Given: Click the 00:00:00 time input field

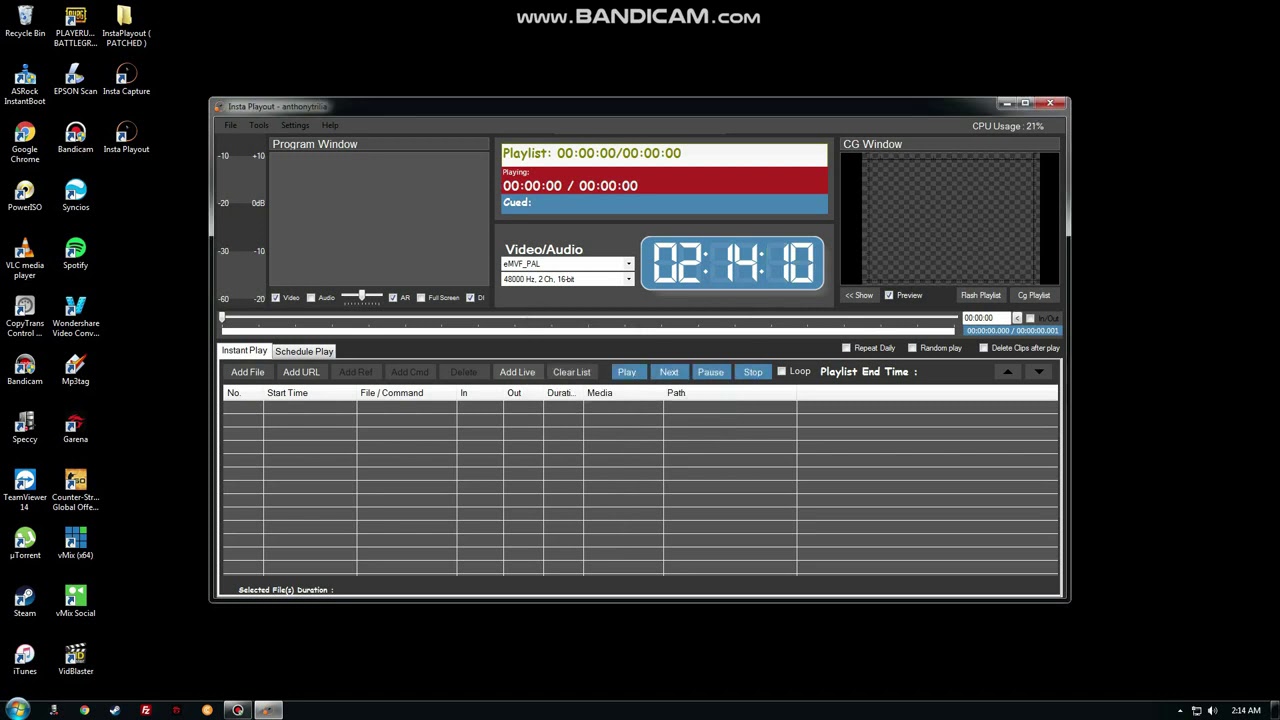Looking at the screenshot, I should point(987,318).
